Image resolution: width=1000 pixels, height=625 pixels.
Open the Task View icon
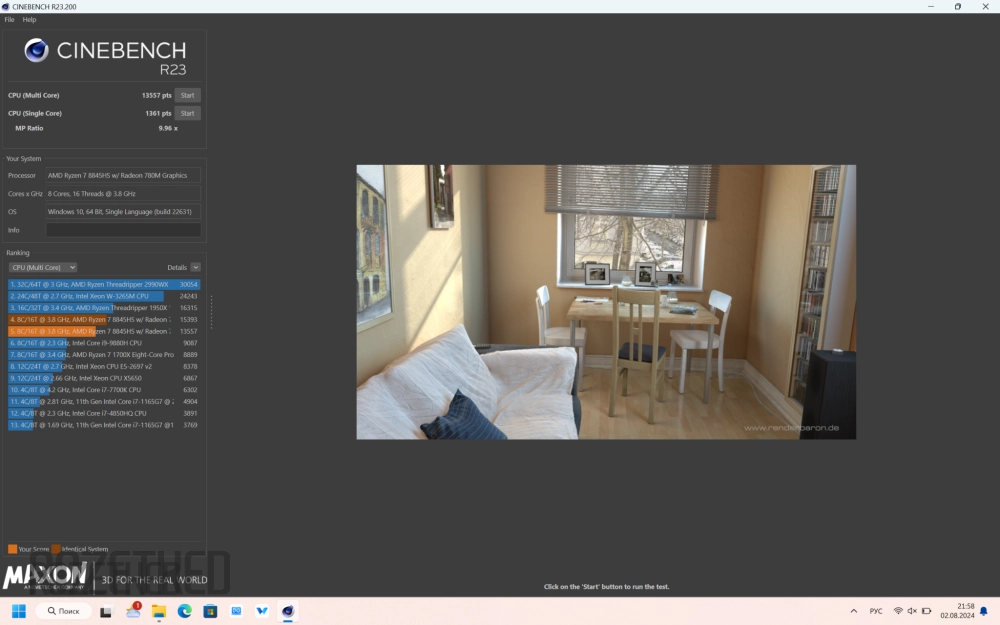point(106,611)
